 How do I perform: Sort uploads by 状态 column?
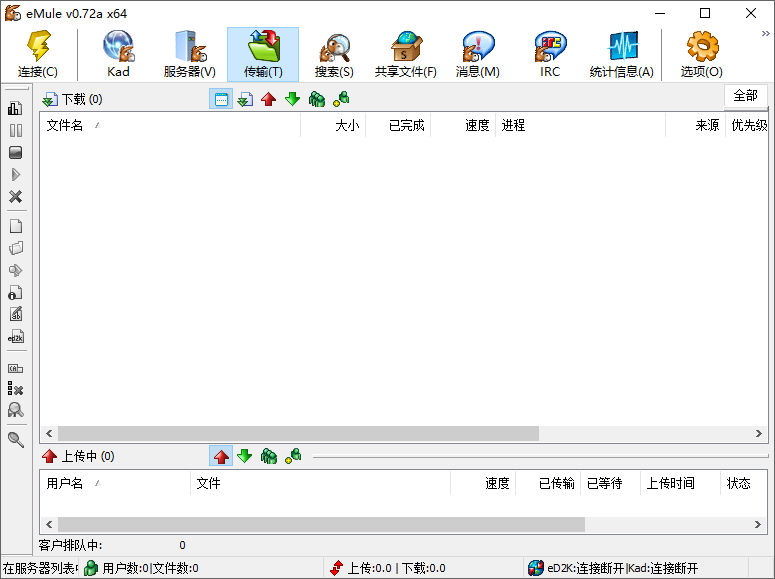click(744, 483)
